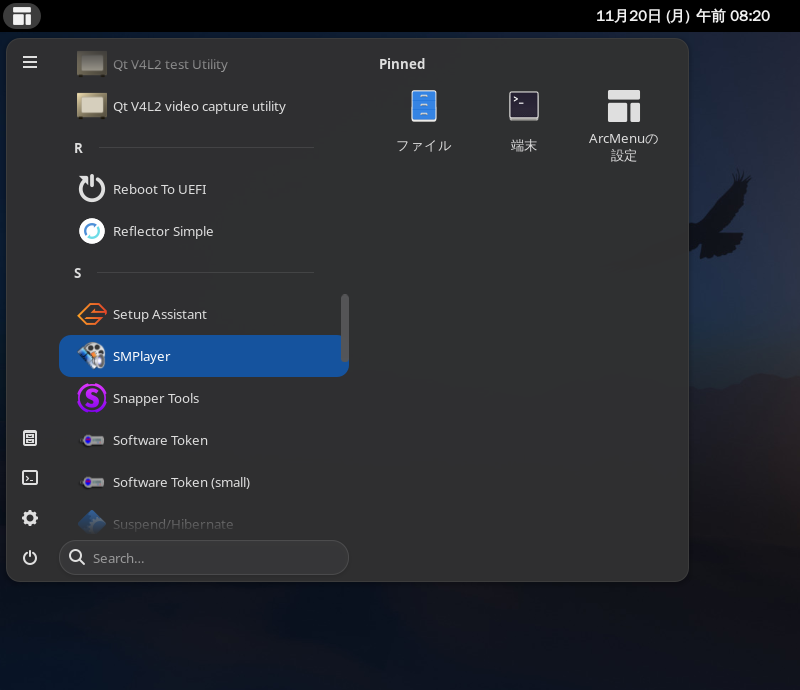Open the power options icon in the sidebar
The image size is (800, 690).
[x=30, y=557]
